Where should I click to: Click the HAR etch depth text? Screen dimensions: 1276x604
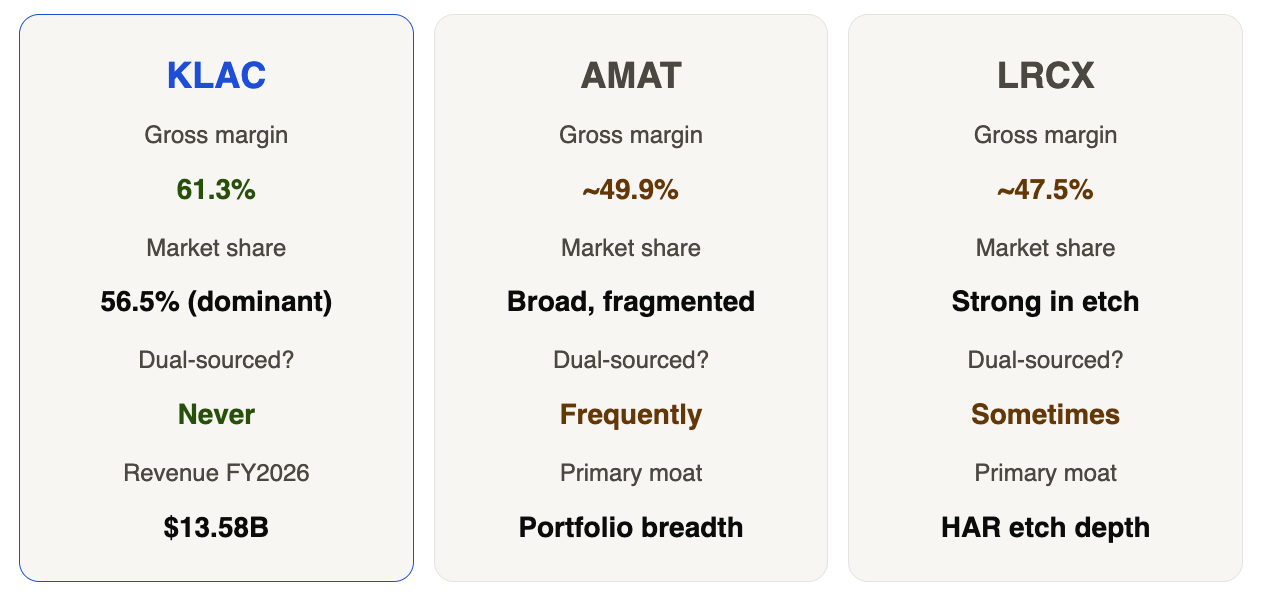(1045, 527)
